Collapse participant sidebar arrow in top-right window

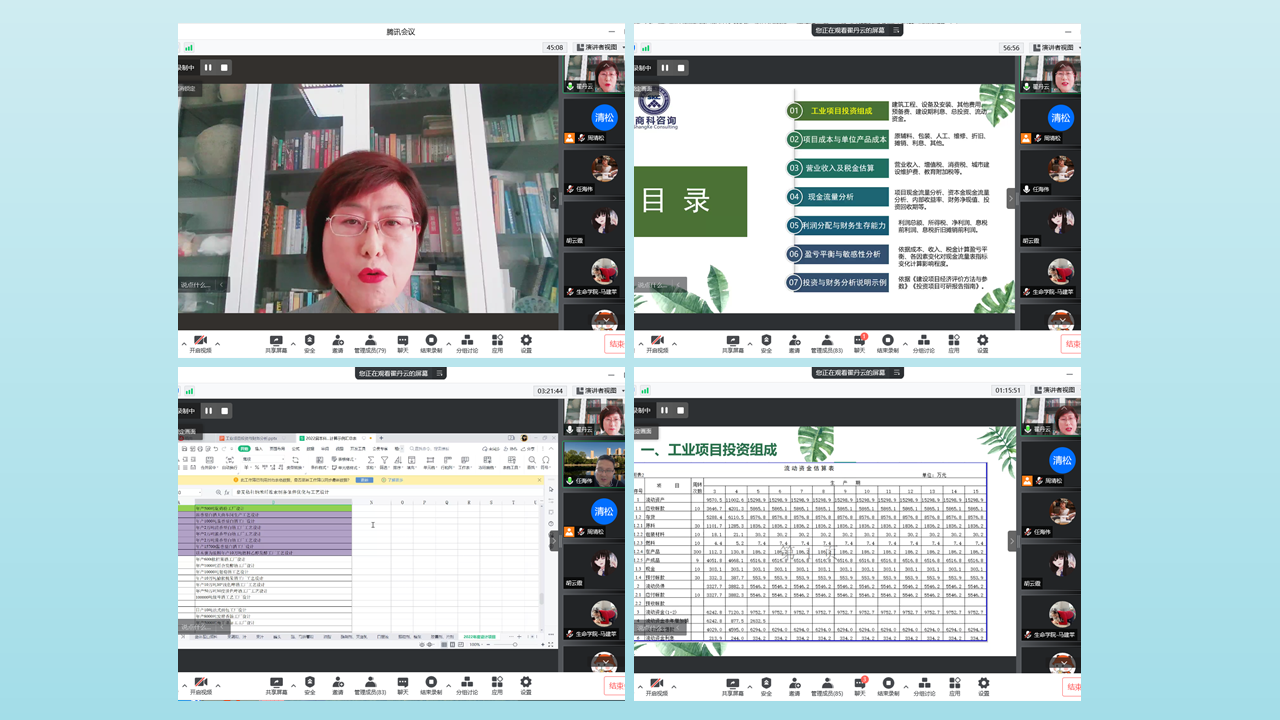click(1011, 198)
